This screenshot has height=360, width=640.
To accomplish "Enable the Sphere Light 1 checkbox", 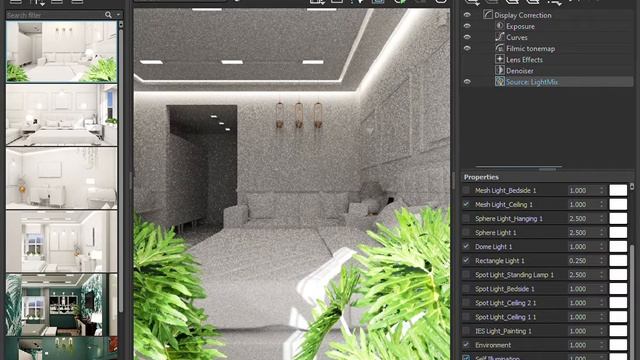I will click(466, 232).
